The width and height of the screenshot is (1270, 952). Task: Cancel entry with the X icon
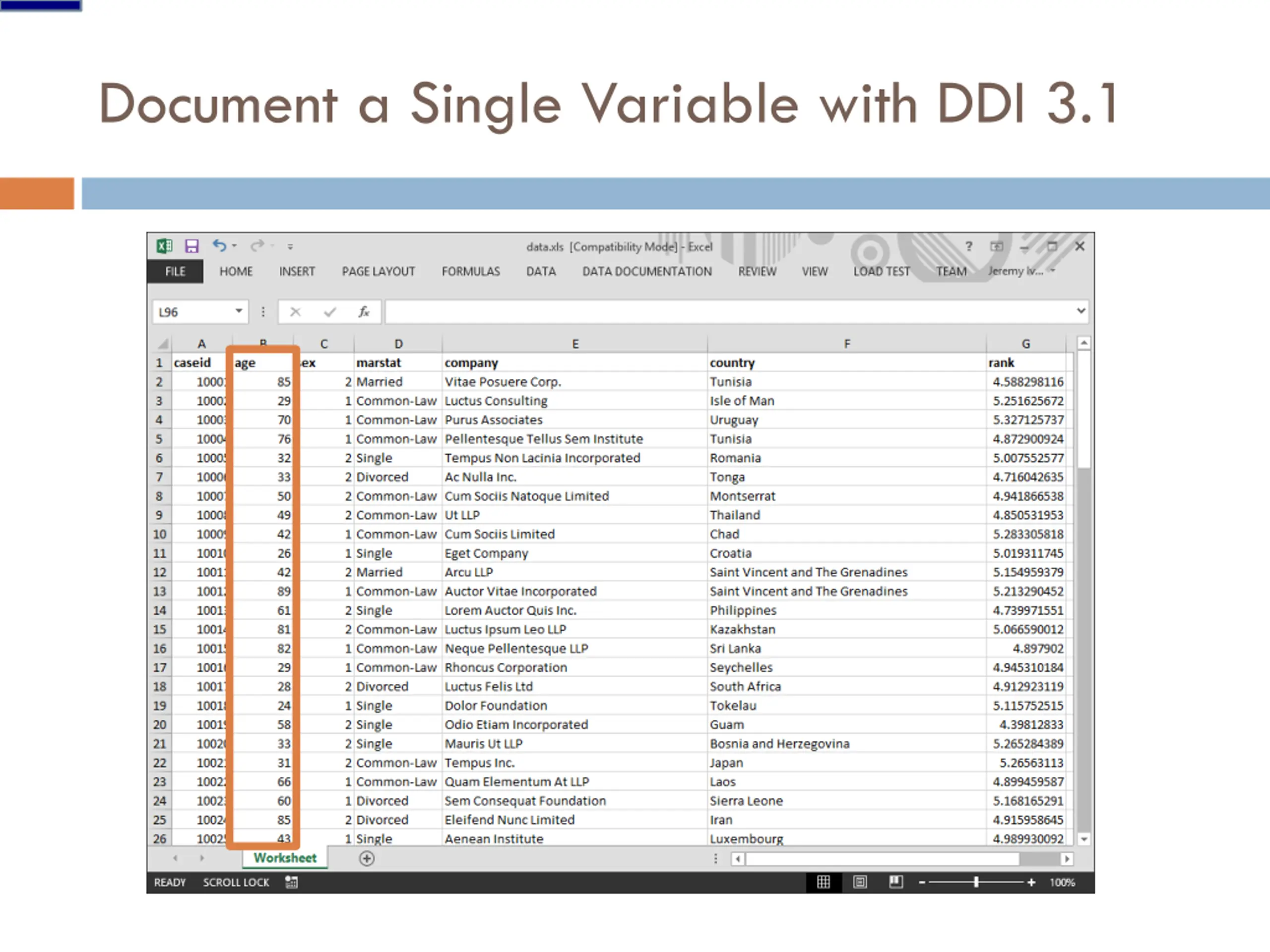(295, 311)
